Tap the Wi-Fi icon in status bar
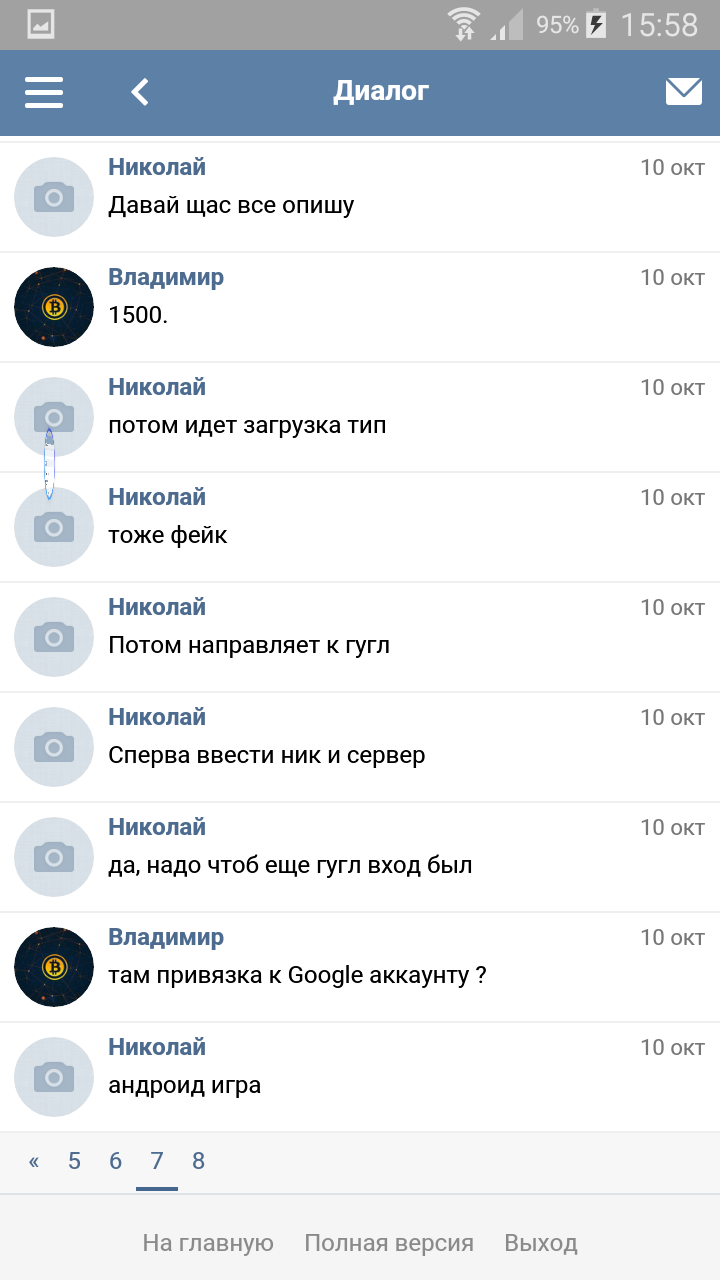The image size is (720, 1280). [x=463, y=24]
